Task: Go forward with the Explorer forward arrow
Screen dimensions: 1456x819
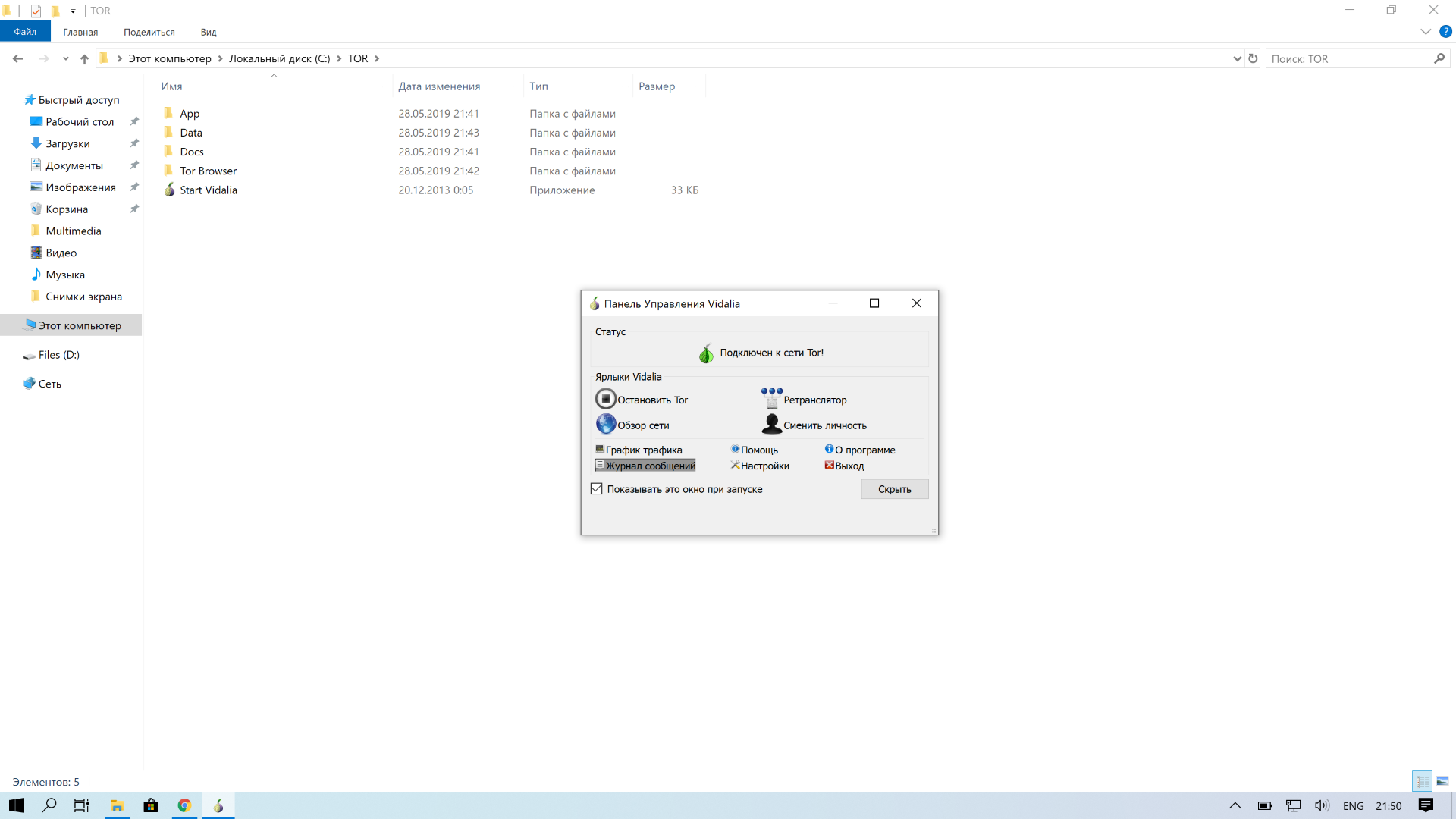Action: click(44, 58)
